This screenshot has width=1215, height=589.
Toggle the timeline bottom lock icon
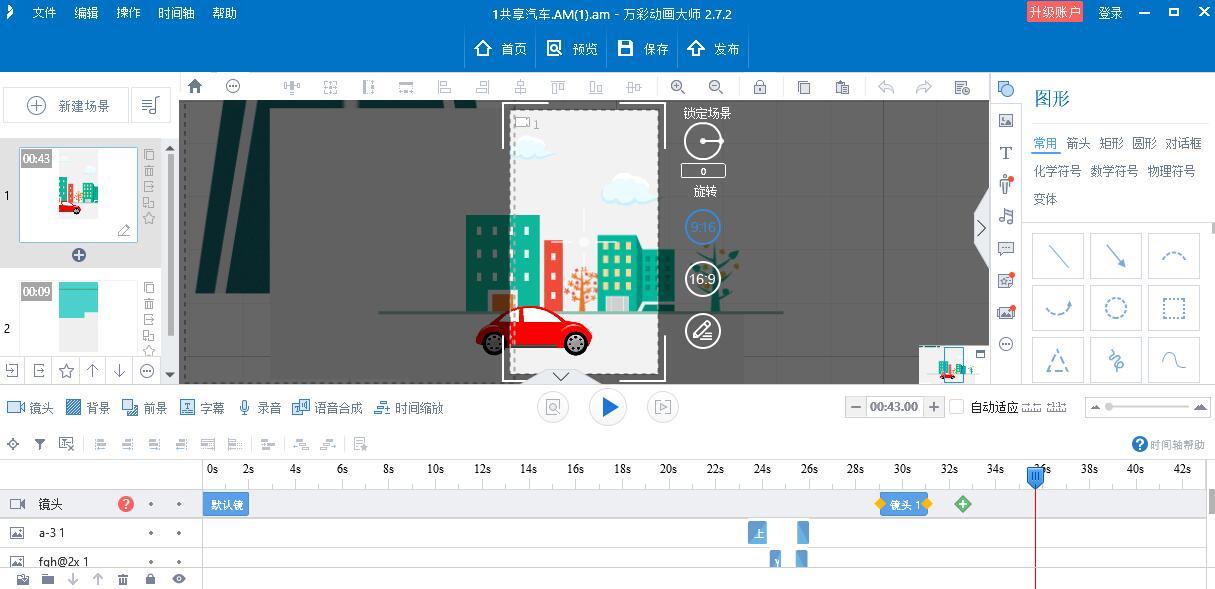(x=150, y=579)
